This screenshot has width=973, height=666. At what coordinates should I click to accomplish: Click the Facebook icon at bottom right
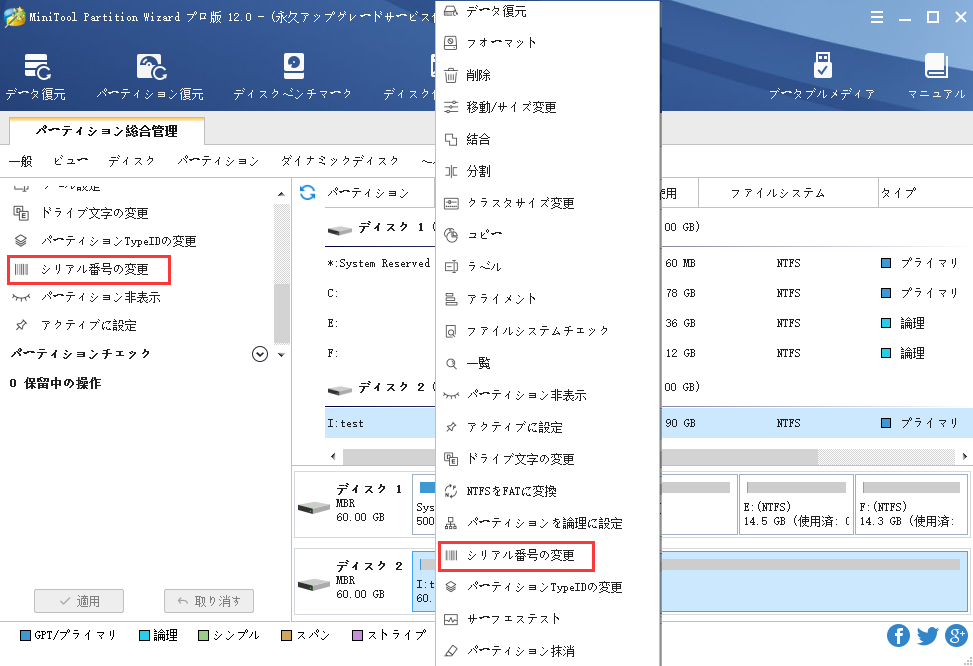[898, 635]
